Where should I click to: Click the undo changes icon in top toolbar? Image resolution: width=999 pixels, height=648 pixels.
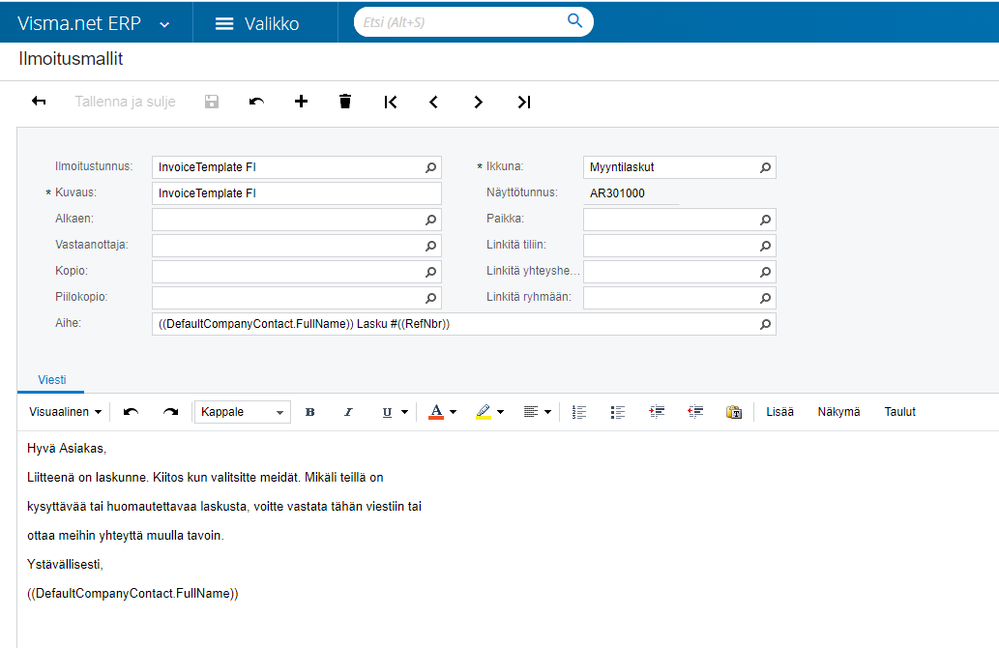point(256,101)
